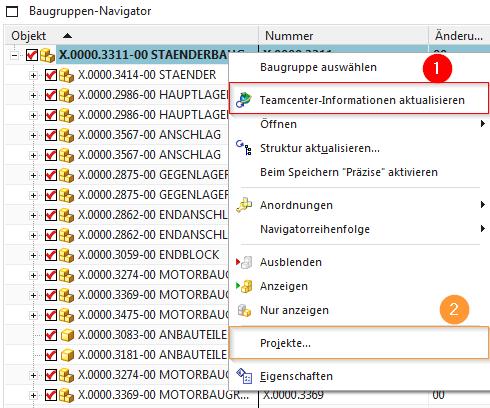Screen dimensions: 490x408
Task: Click the Struktur aktualisieren icon
Action: (x=244, y=148)
